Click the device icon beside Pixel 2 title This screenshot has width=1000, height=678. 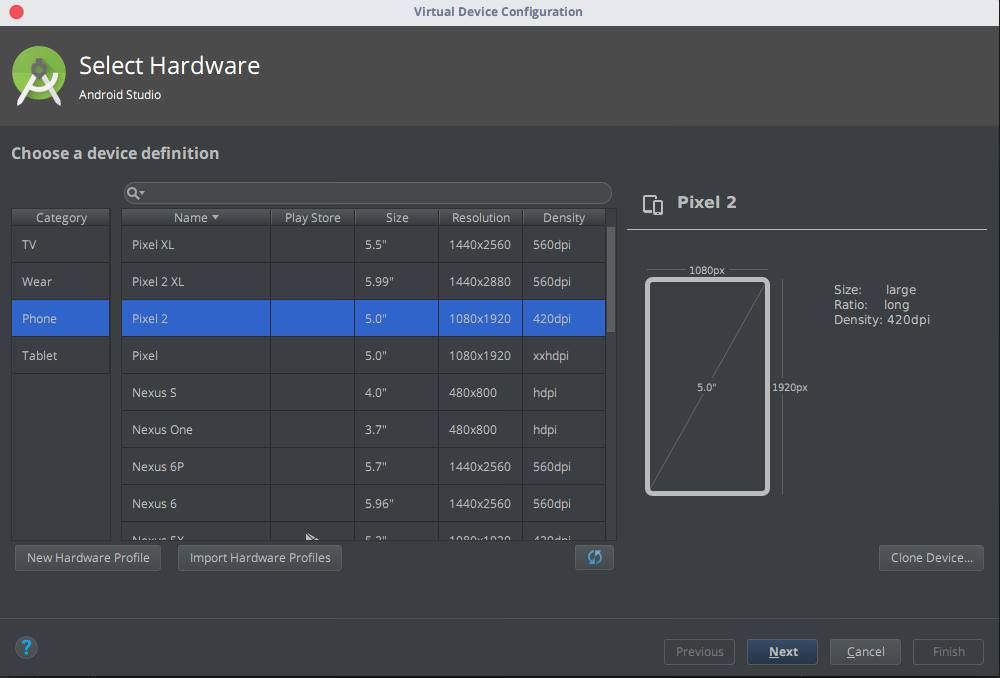pos(652,205)
